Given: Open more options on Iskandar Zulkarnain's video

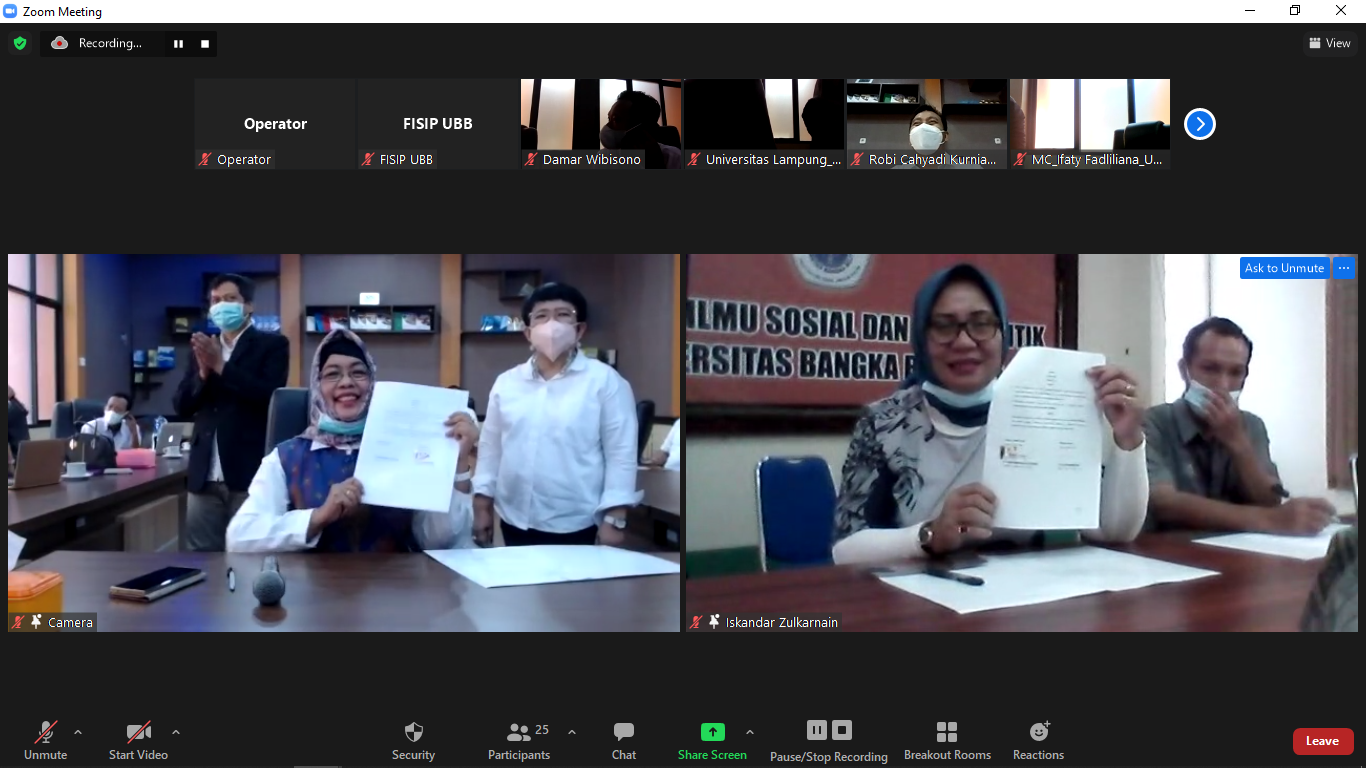Looking at the screenshot, I should click(1344, 268).
